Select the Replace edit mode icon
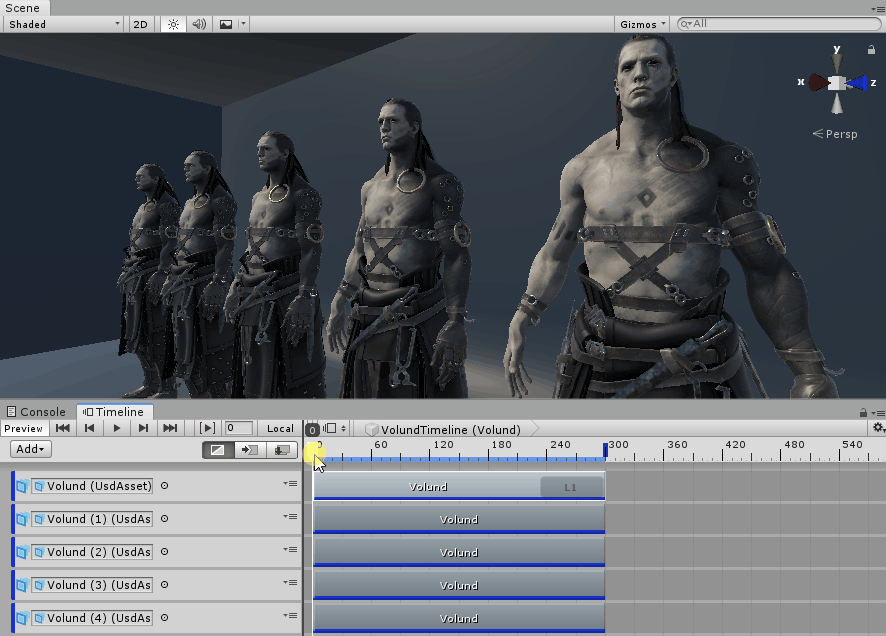The height and width of the screenshot is (636, 886). tap(283, 450)
